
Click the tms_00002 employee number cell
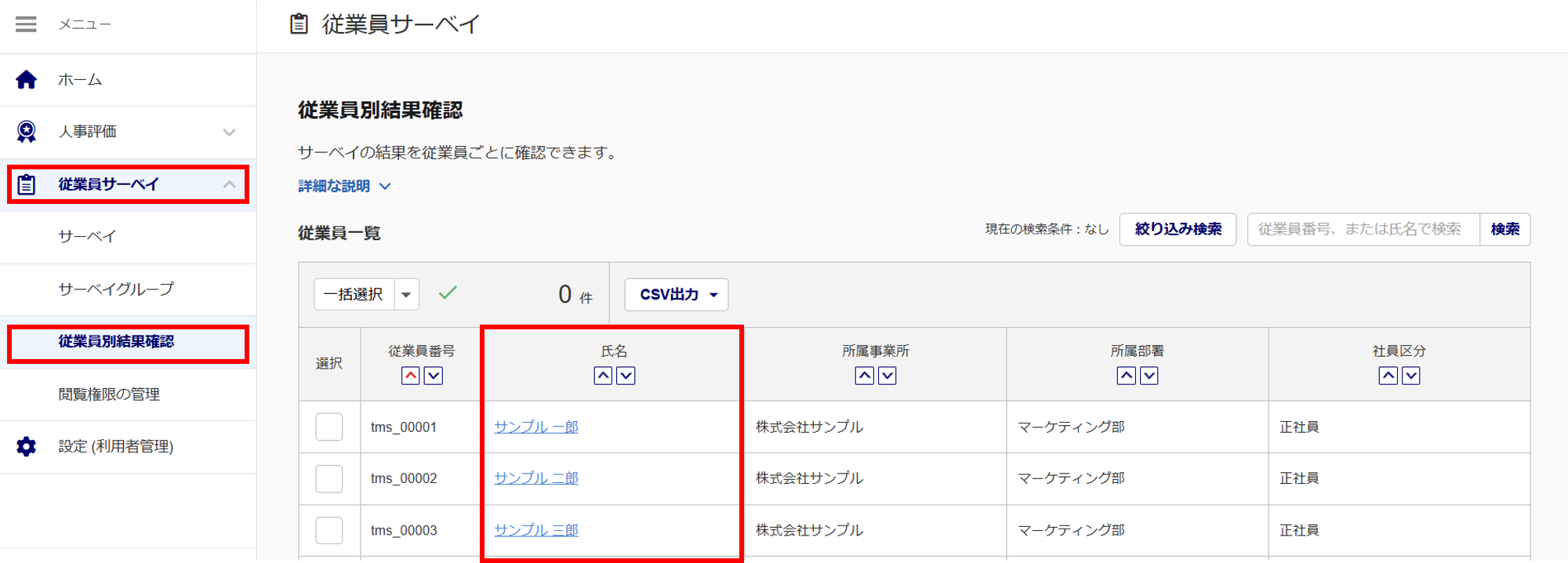[404, 478]
